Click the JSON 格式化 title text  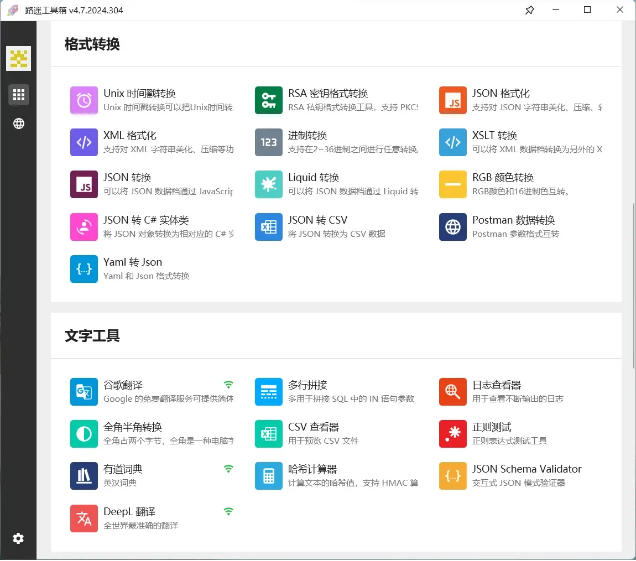[501, 93]
